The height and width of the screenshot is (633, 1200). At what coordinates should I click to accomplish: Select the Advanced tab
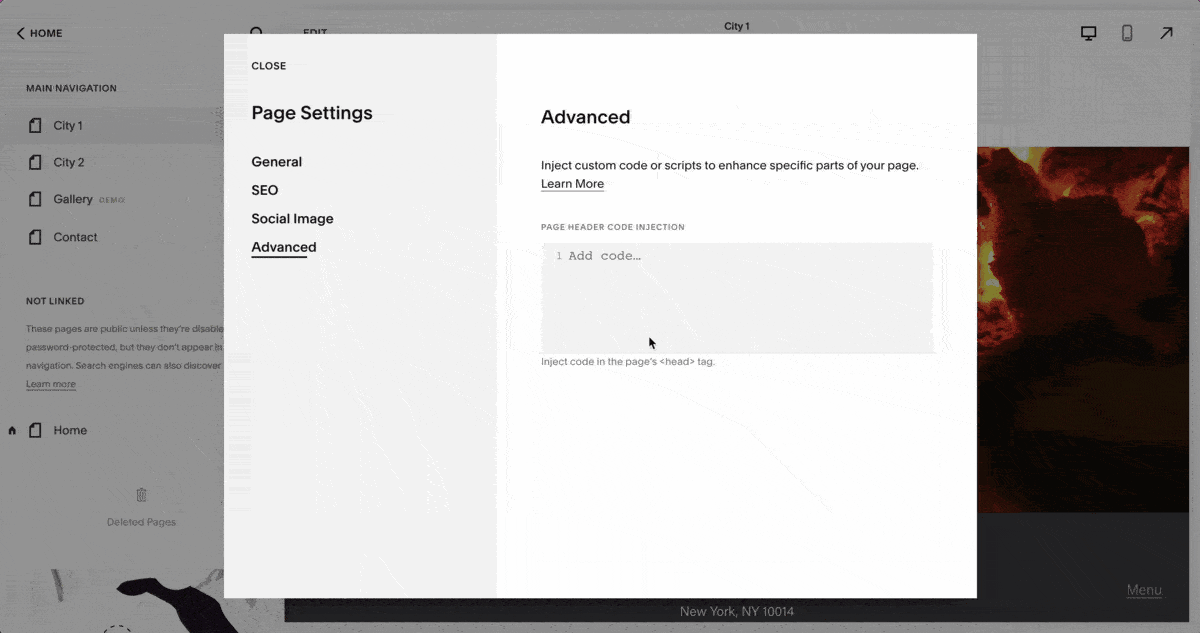point(283,247)
